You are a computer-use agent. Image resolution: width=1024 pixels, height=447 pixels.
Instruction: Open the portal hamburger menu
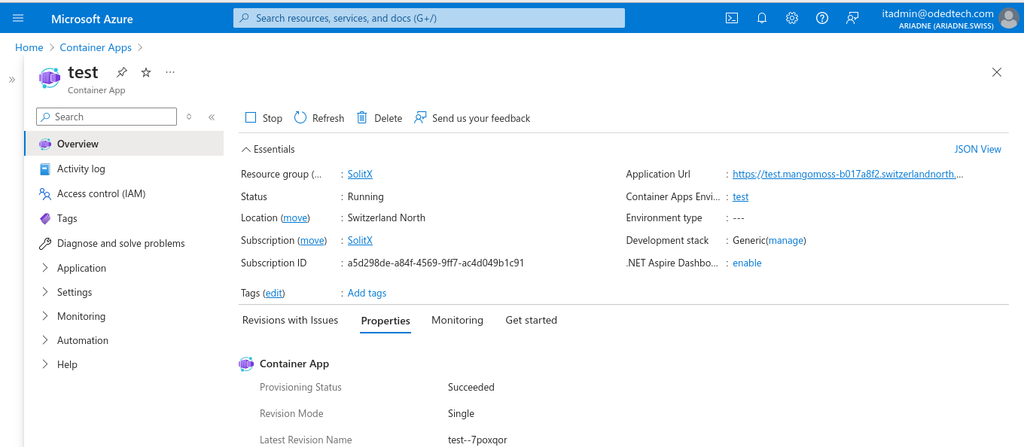[18, 18]
